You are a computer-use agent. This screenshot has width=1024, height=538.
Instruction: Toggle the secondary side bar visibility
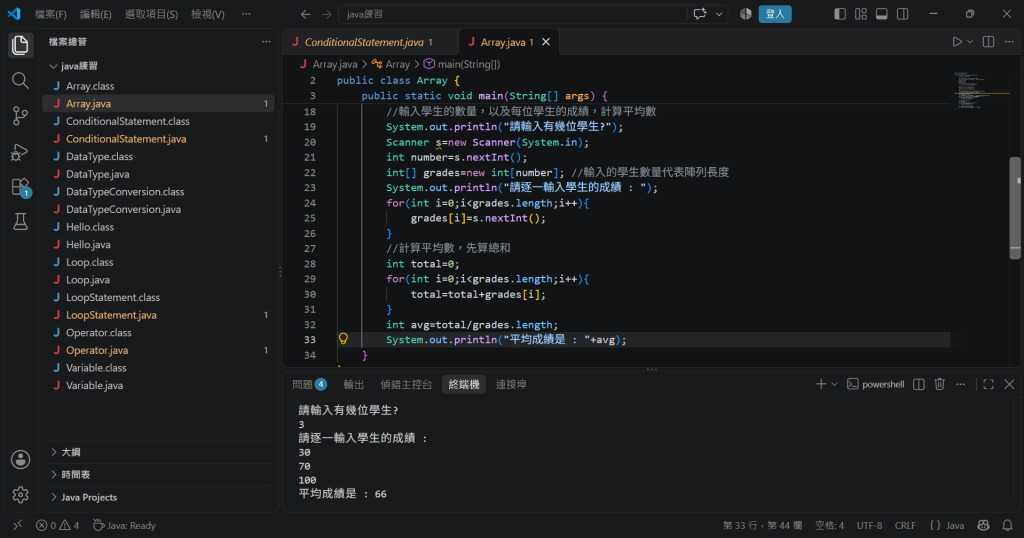(x=903, y=14)
